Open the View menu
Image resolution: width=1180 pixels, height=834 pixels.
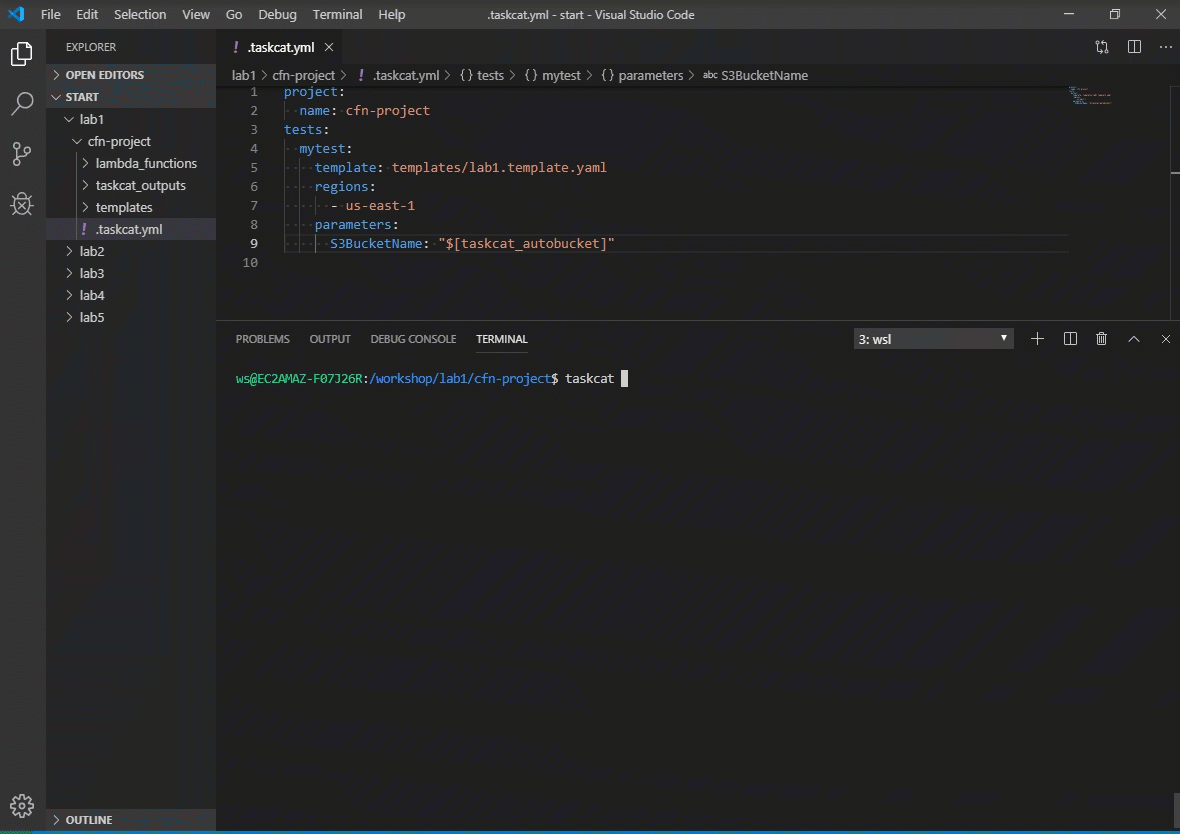click(x=196, y=14)
